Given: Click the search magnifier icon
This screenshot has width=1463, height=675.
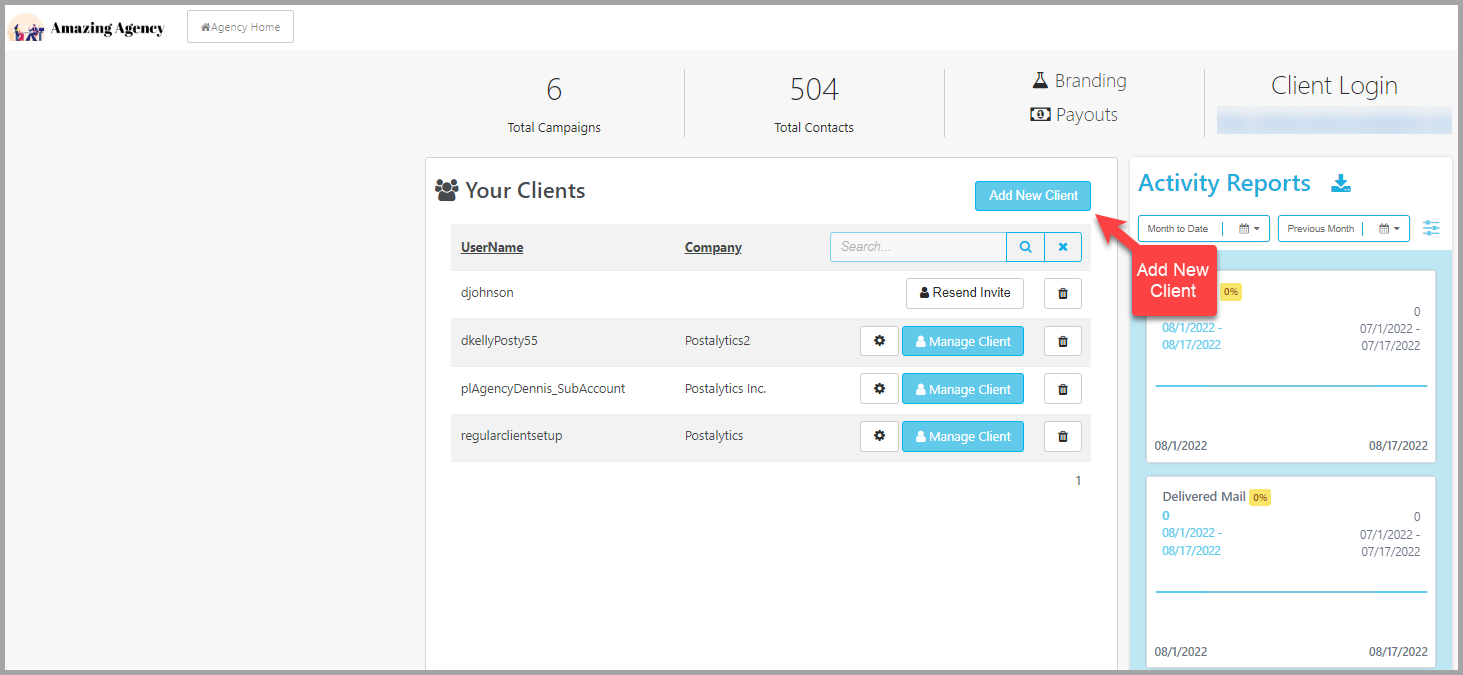Looking at the screenshot, I should [1025, 247].
